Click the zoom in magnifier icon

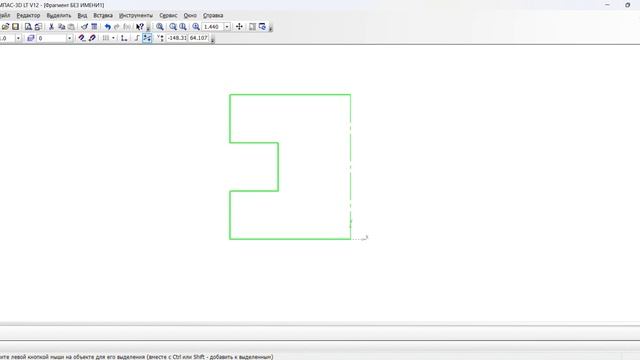point(173,27)
